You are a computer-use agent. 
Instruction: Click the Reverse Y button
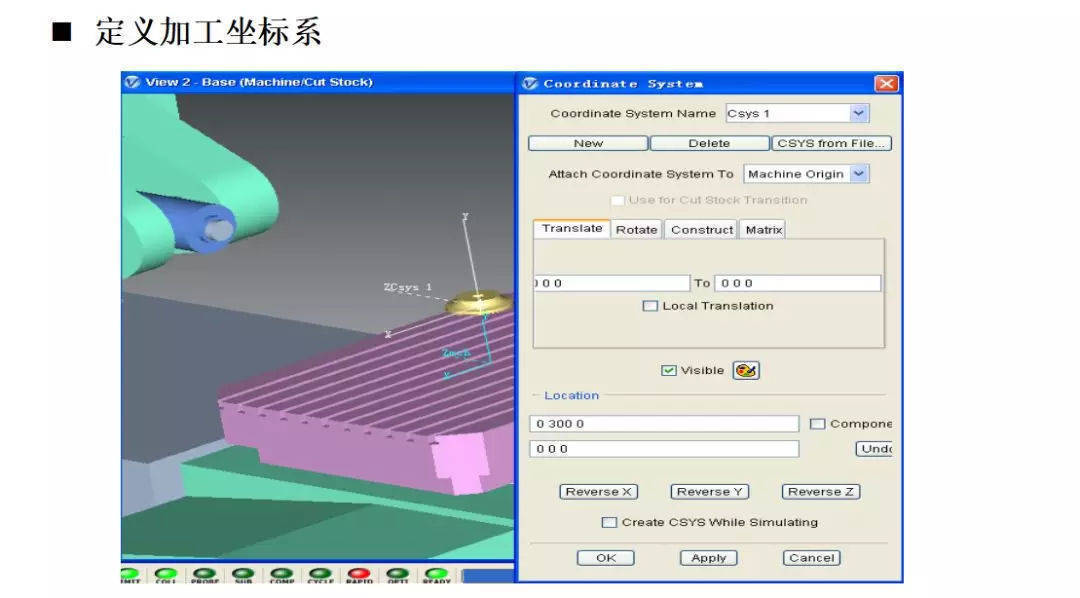(x=709, y=492)
